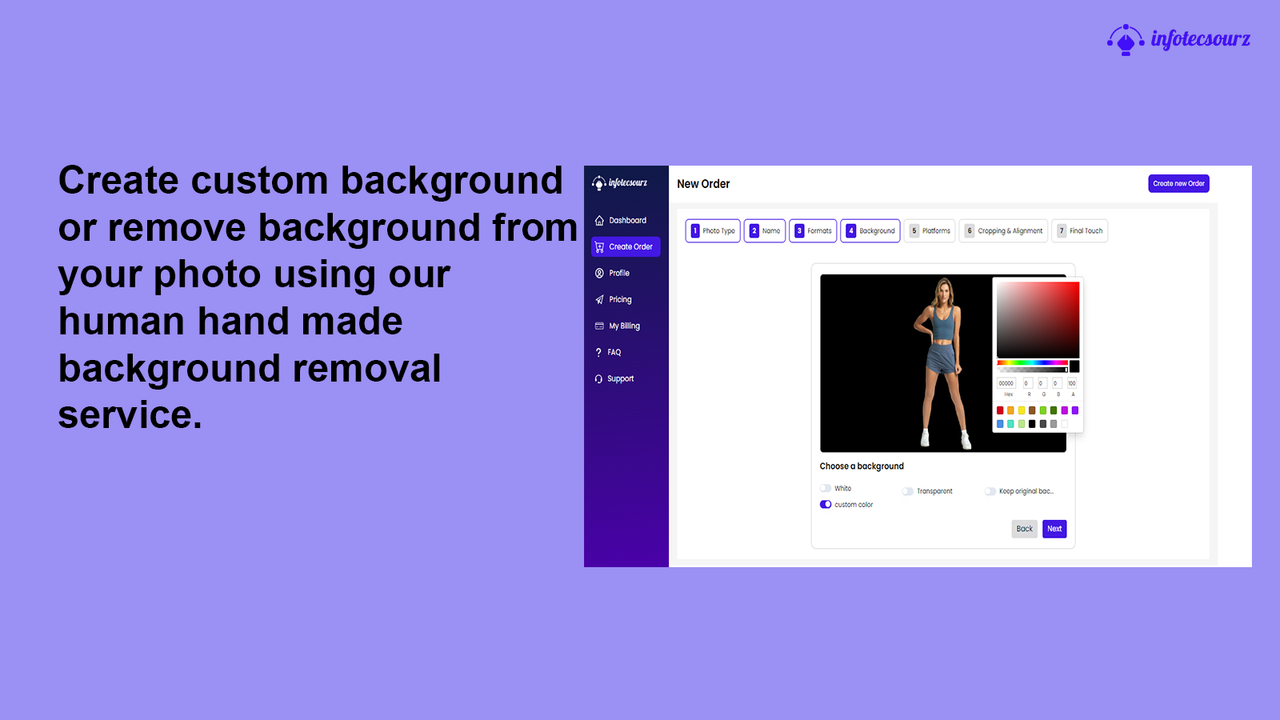Jump to step 5 Platforms
The image size is (1280, 720).
point(930,231)
